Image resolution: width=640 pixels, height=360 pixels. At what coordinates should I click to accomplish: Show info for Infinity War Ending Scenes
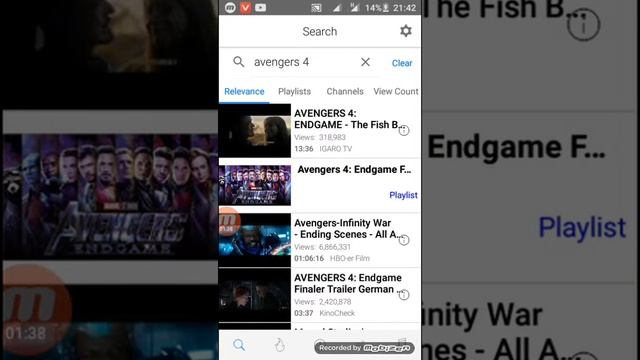click(404, 240)
